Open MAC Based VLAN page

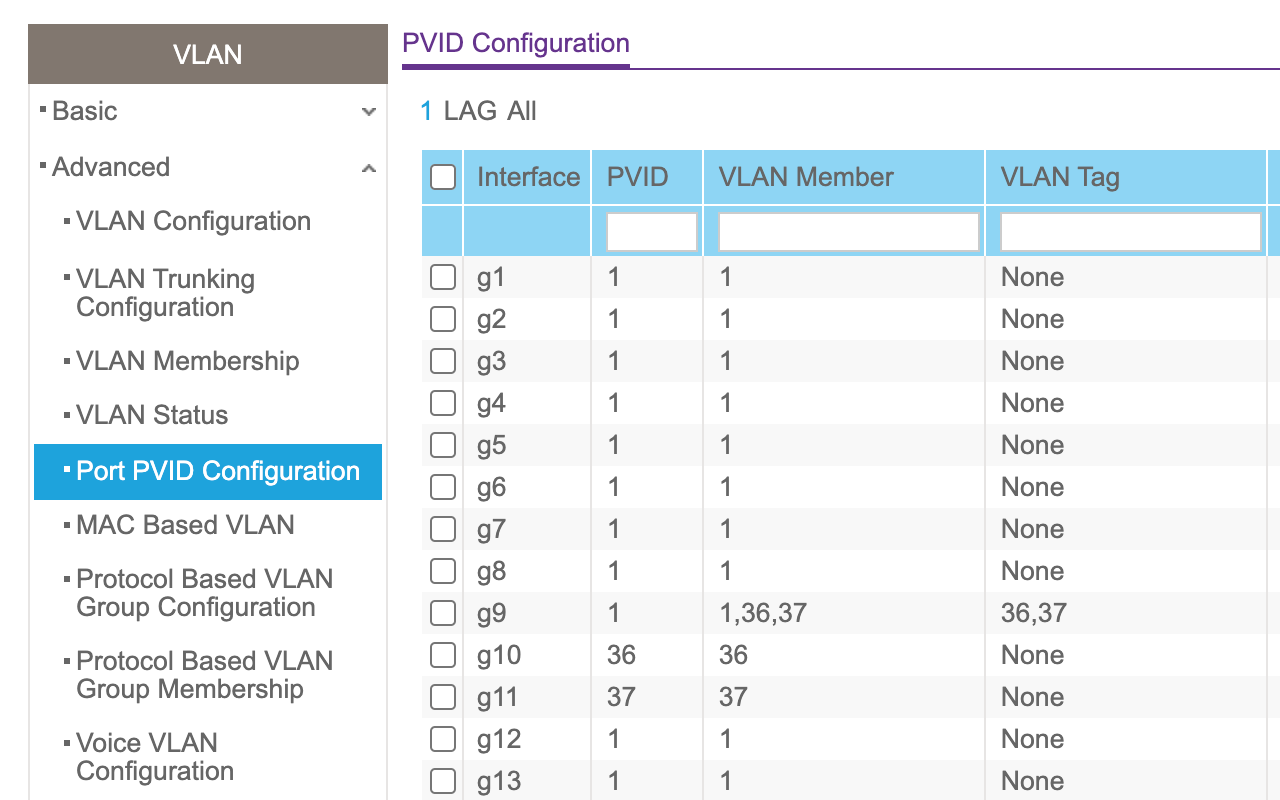point(185,525)
